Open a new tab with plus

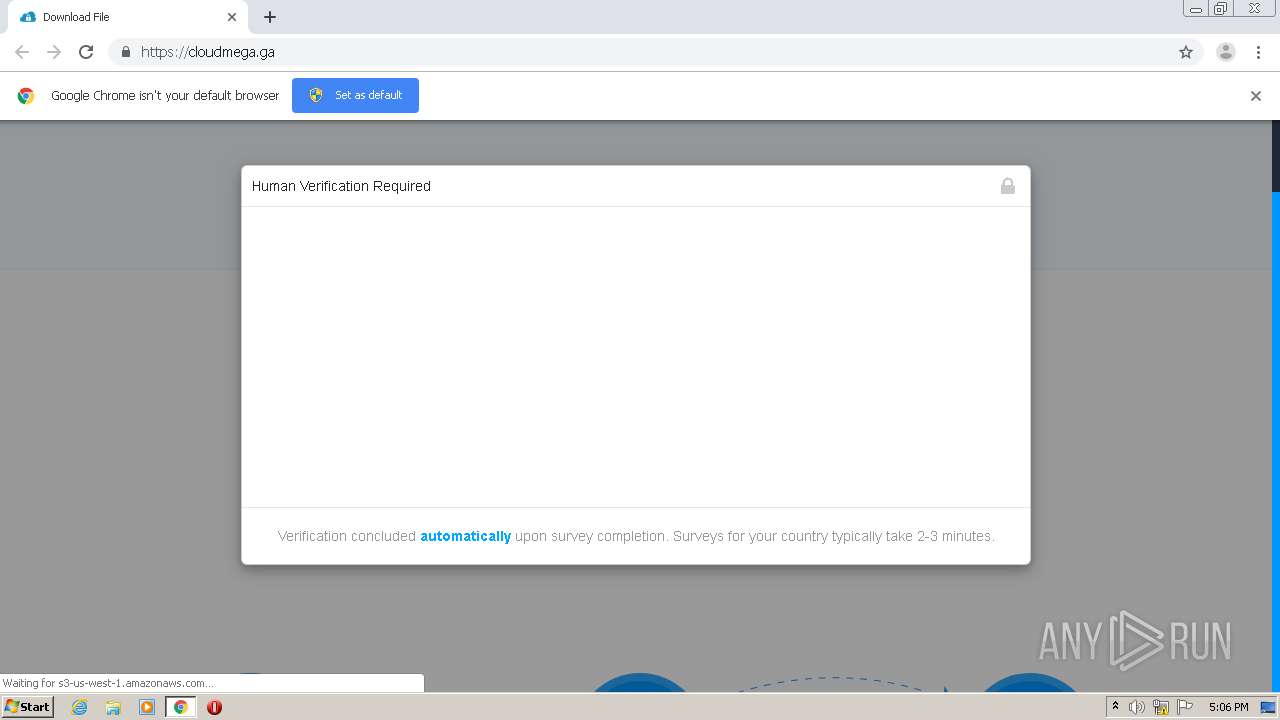click(270, 17)
